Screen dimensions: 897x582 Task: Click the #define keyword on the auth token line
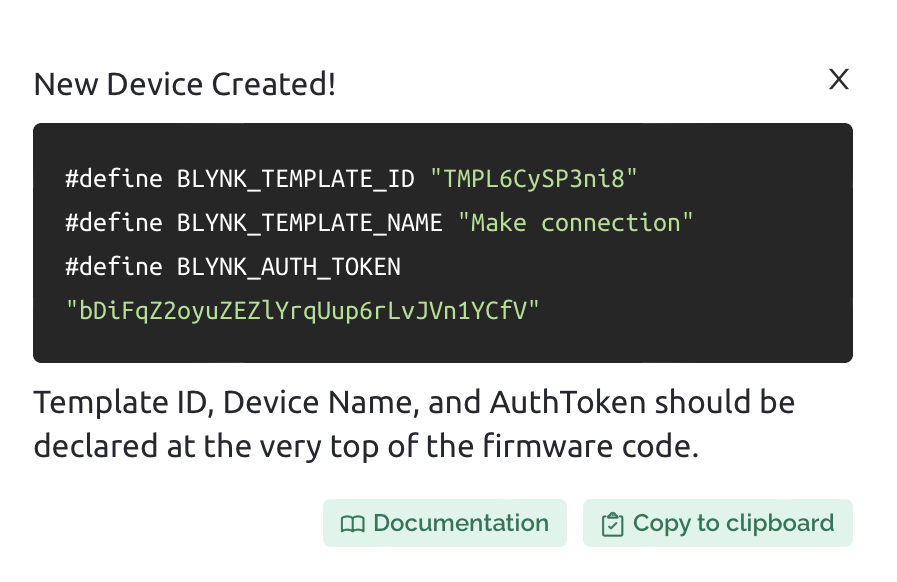pos(113,267)
